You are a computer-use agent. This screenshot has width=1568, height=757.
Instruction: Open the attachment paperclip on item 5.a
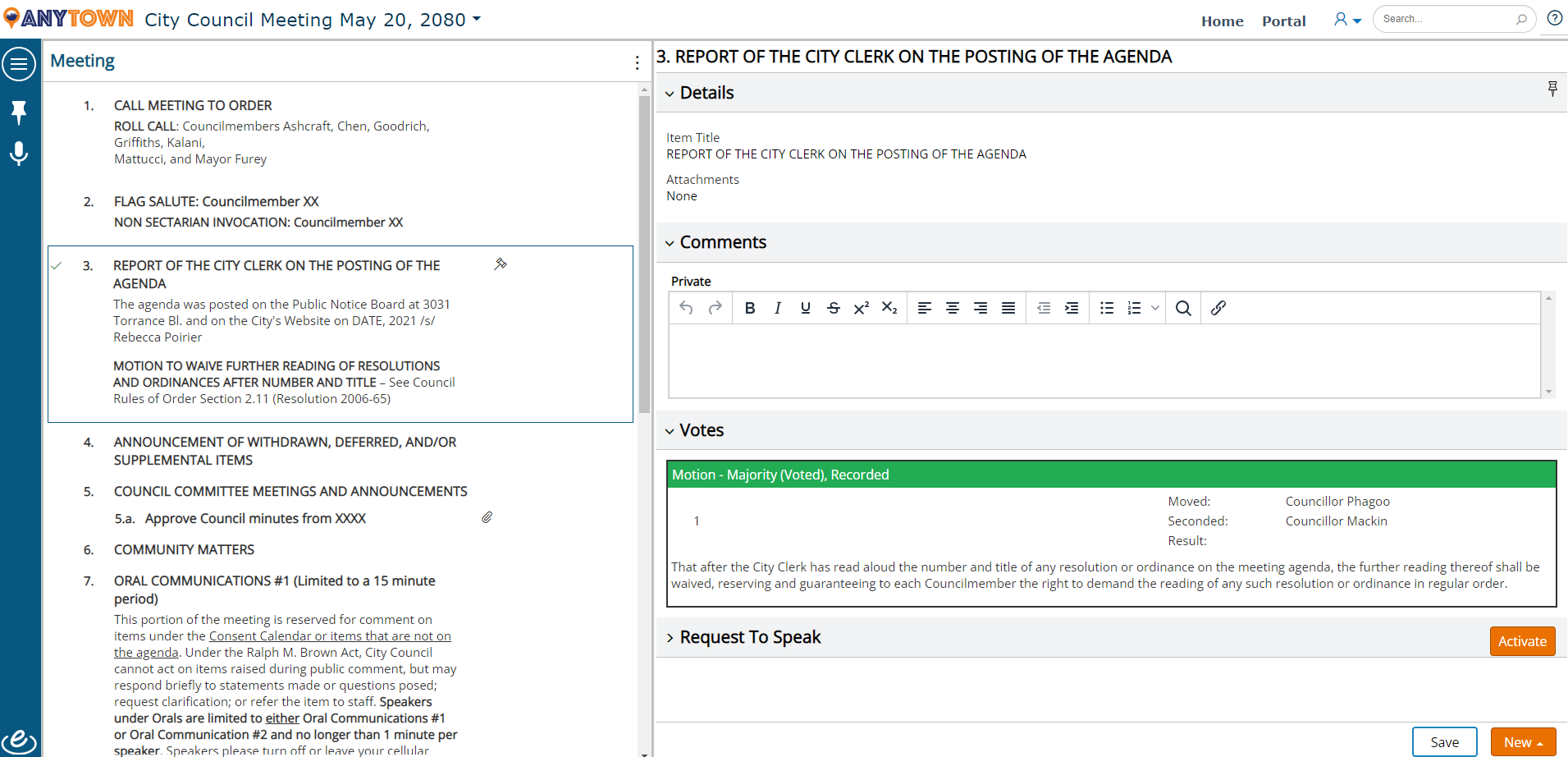pyautogui.click(x=487, y=517)
